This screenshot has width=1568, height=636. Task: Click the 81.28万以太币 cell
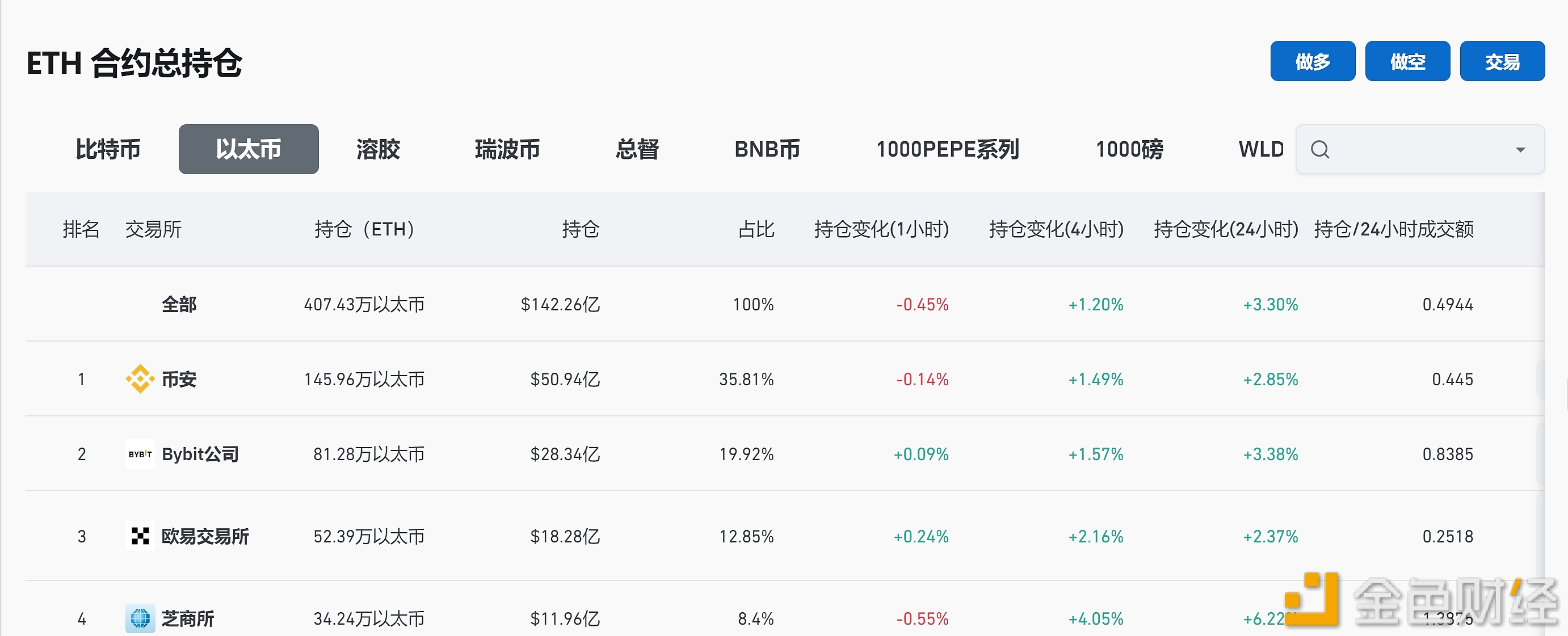(369, 454)
